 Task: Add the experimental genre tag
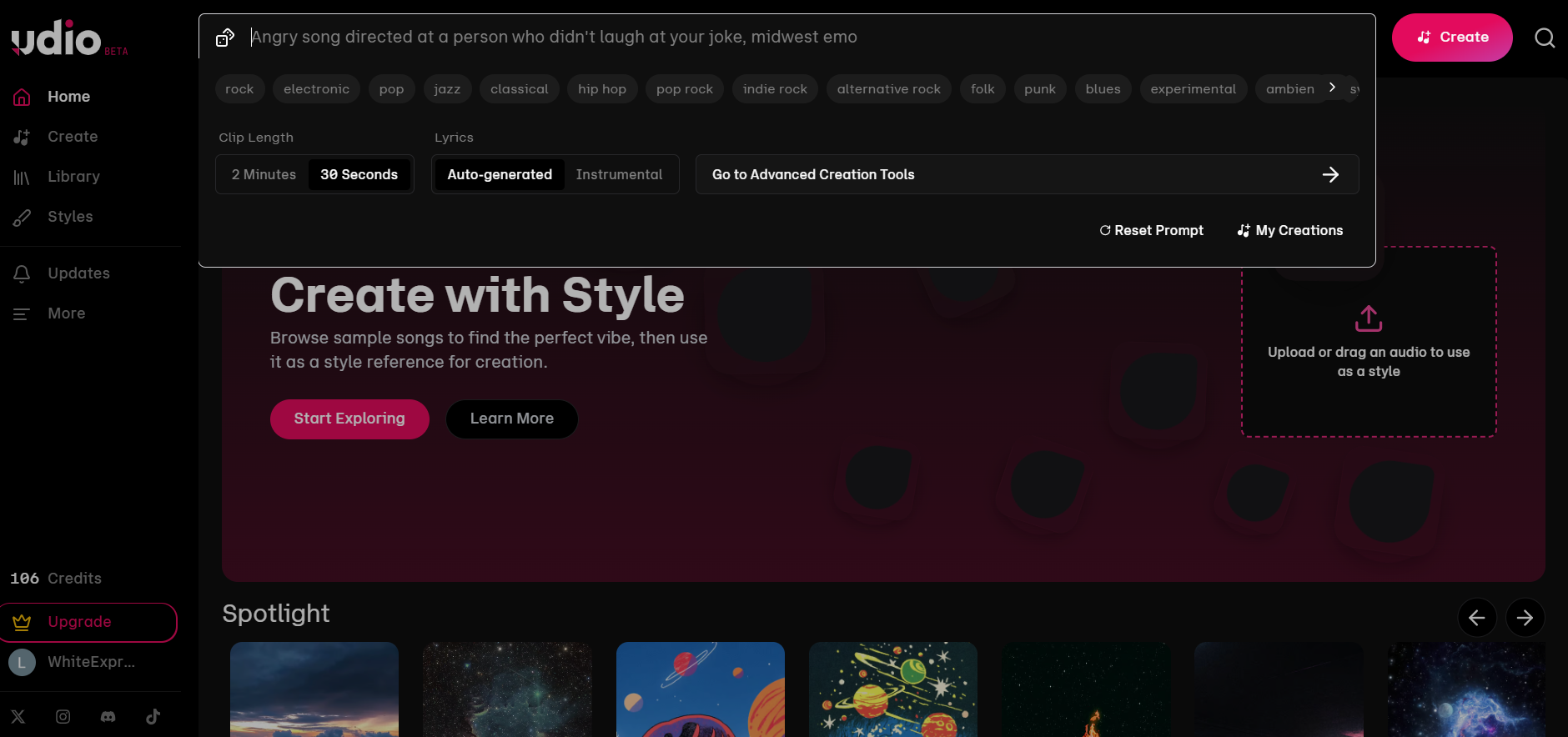1194,89
